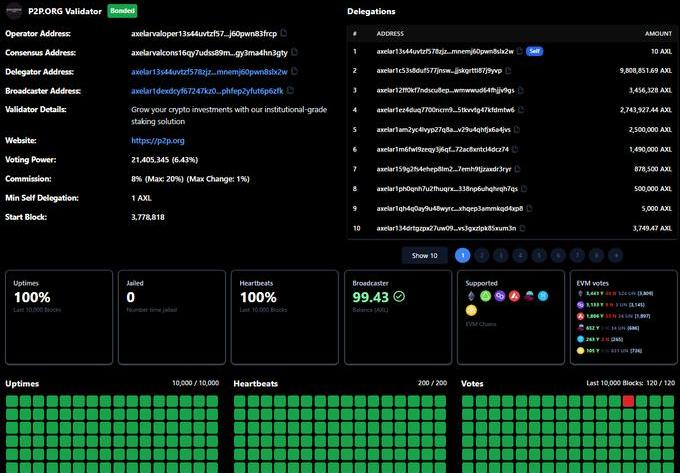Viewport: 680px width, 473px height.
Task: Open the blue Broadcaster Address link
Action: [x=207, y=91]
